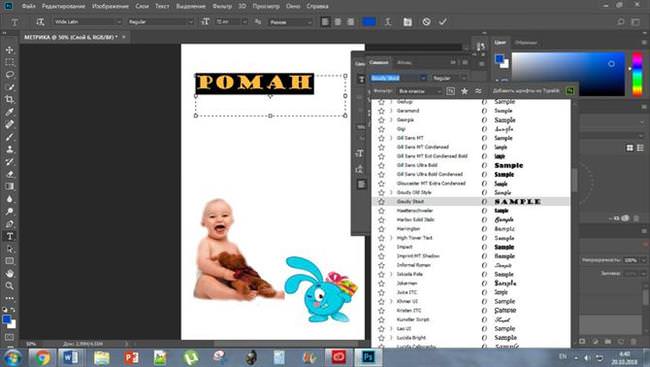Select the Lasso tool

[10, 75]
